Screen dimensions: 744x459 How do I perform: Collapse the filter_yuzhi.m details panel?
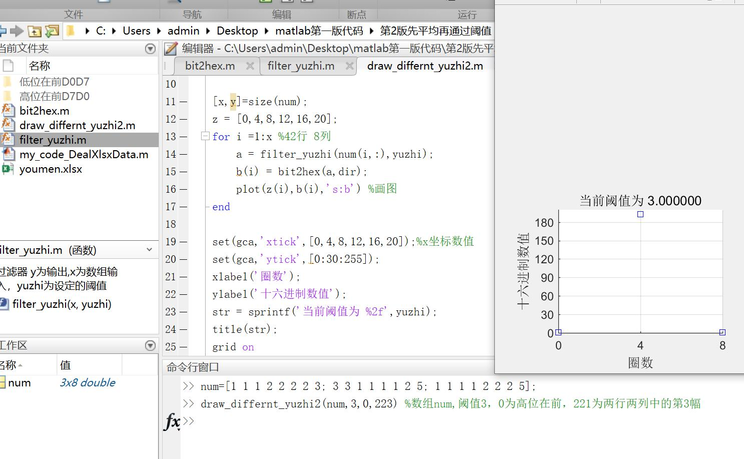tap(149, 250)
